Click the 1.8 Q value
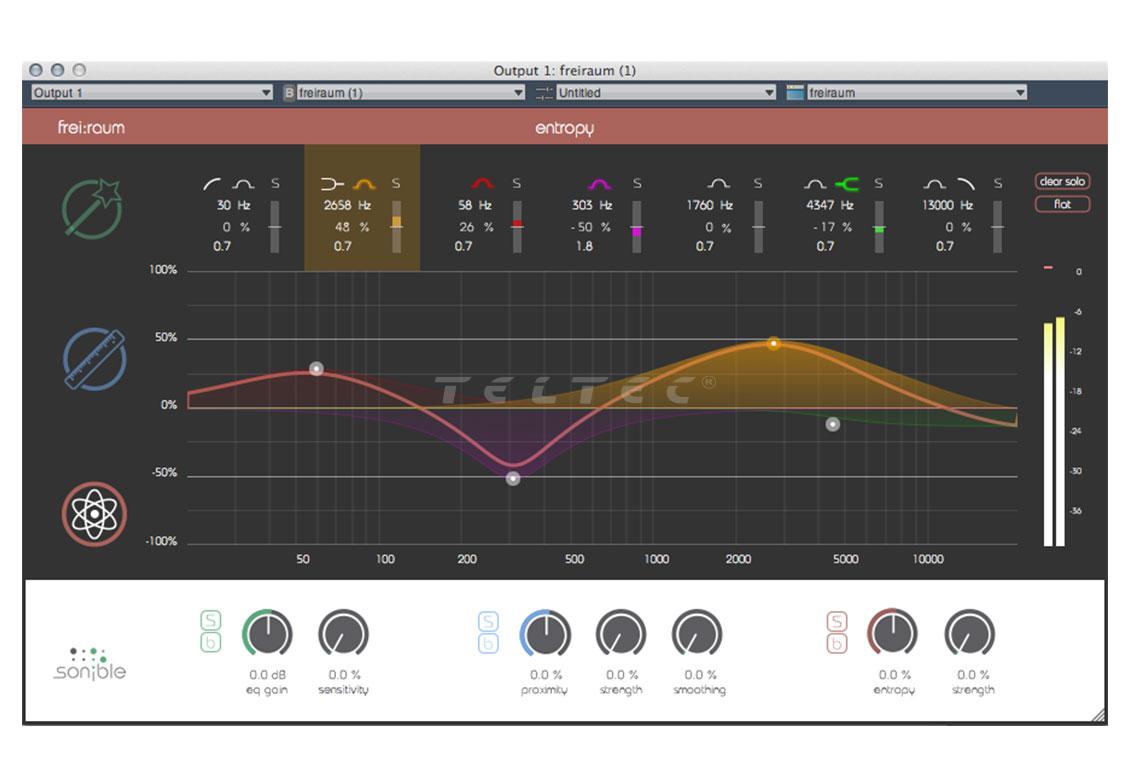This screenshot has width=1140, height=782. coord(585,246)
